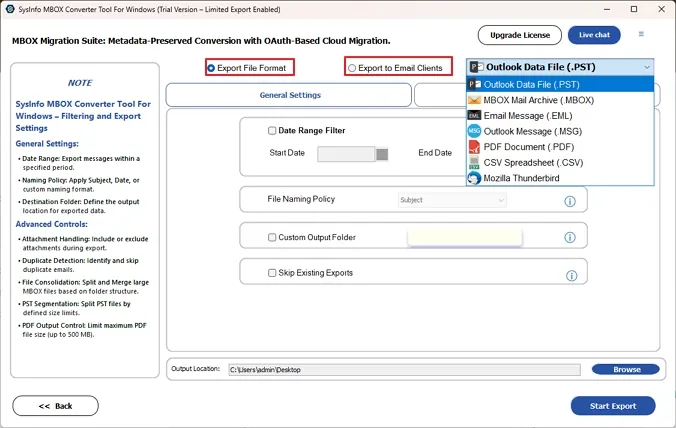Click the info icon for Custom Output Folder
Viewport: 676px width, 428px height.
pyautogui.click(x=570, y=237)
